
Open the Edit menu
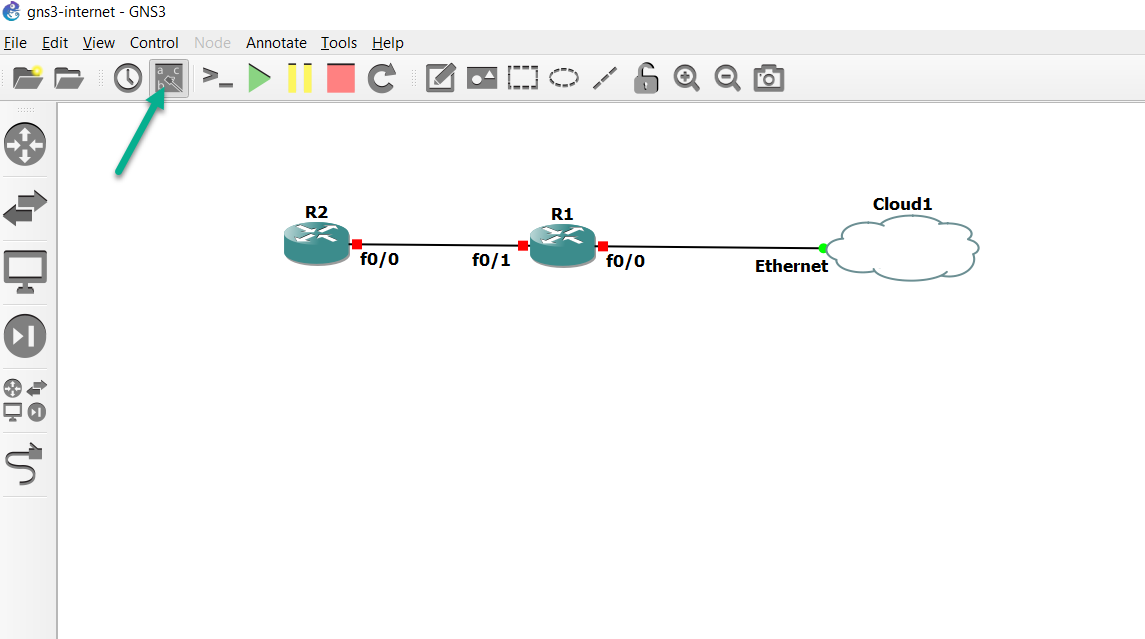[55, 43]
